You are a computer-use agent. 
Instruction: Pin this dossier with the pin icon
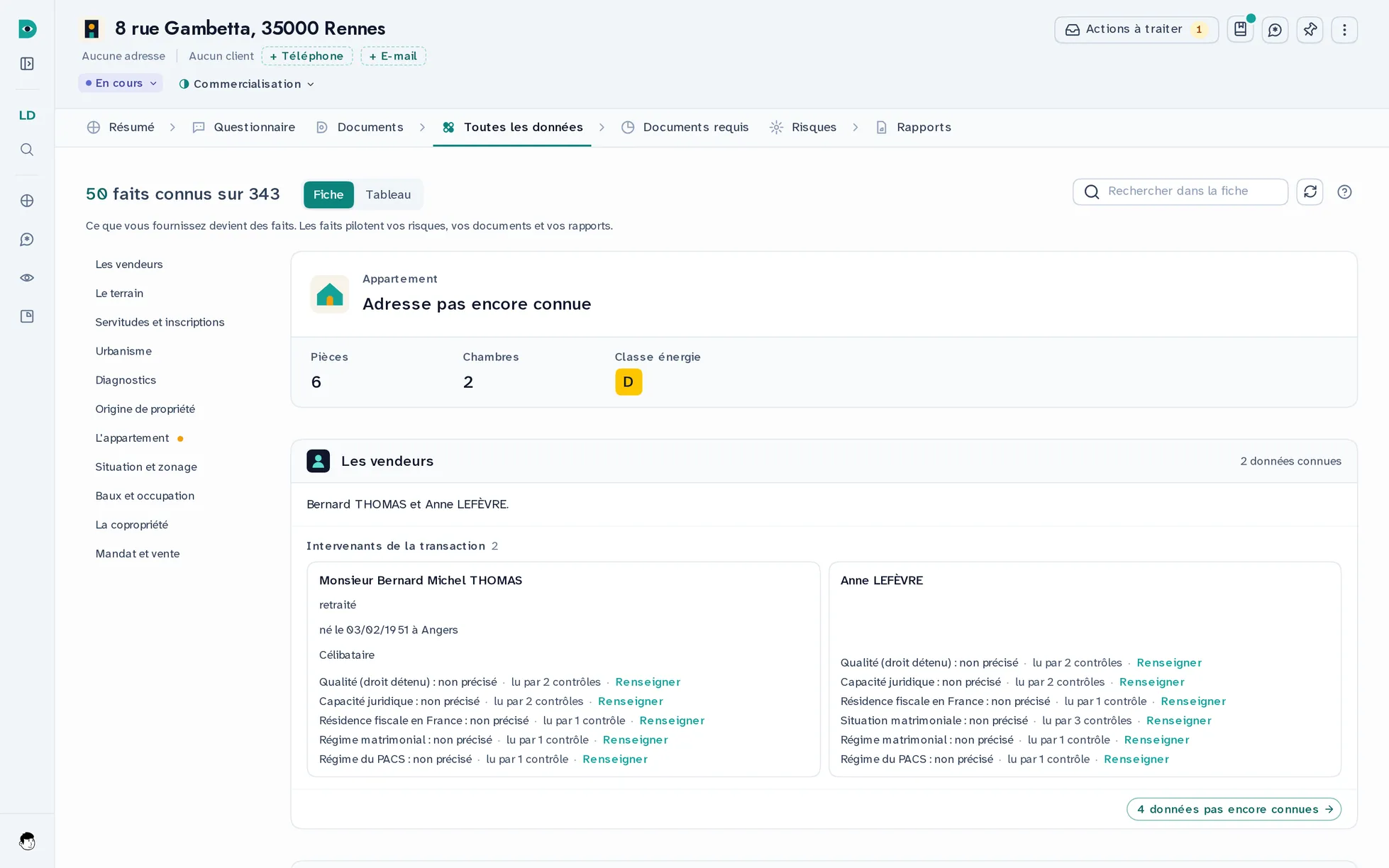[1310, 30]
